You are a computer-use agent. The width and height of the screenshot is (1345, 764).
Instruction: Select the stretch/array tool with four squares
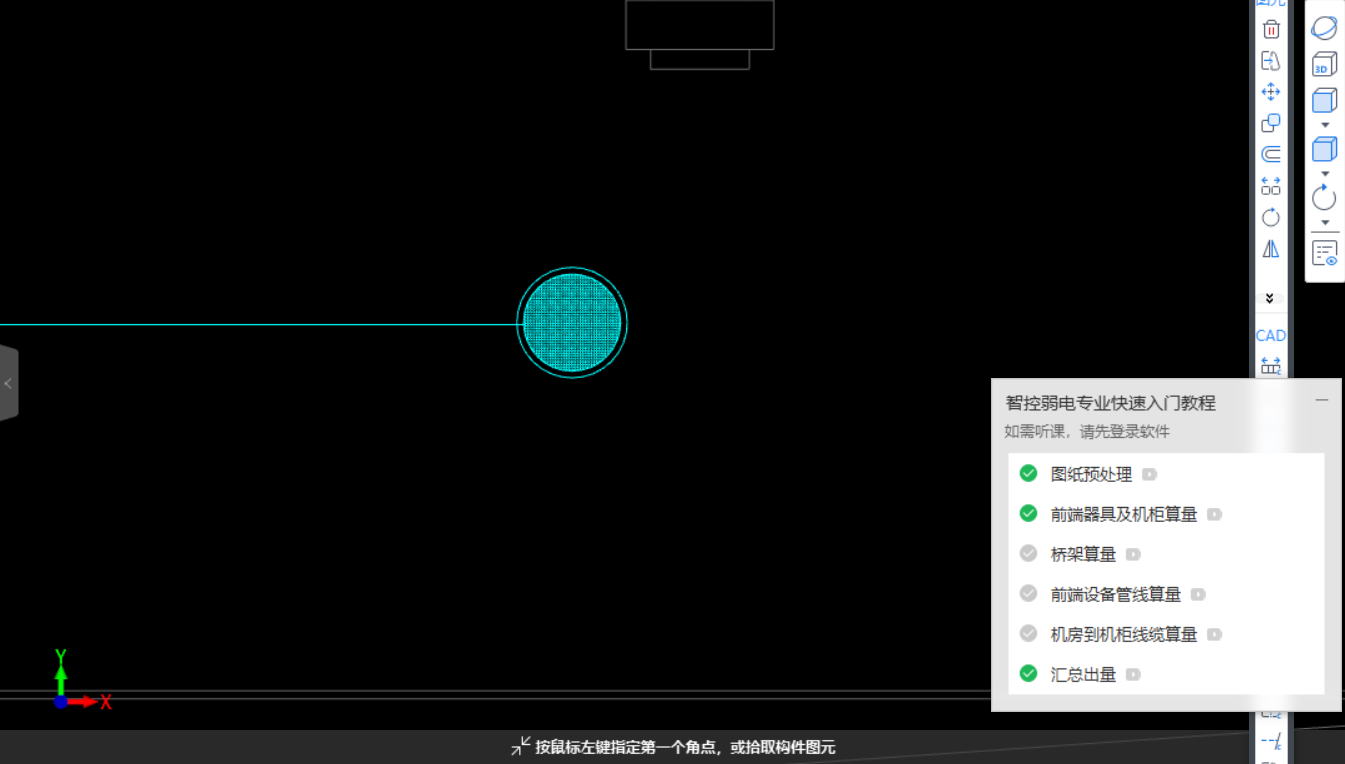[1271, 186]
